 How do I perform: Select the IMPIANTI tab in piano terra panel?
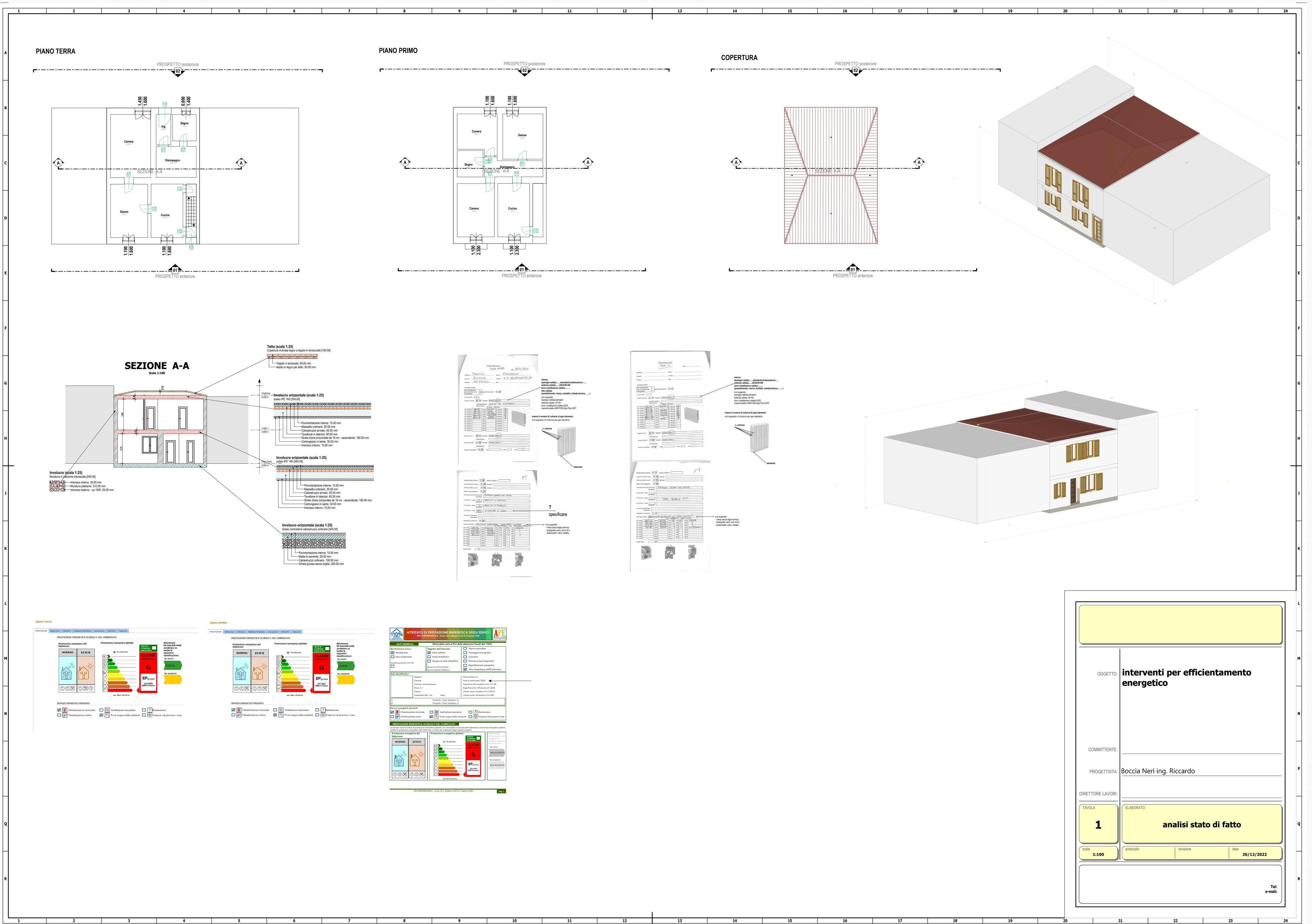[x=112, y=631]
